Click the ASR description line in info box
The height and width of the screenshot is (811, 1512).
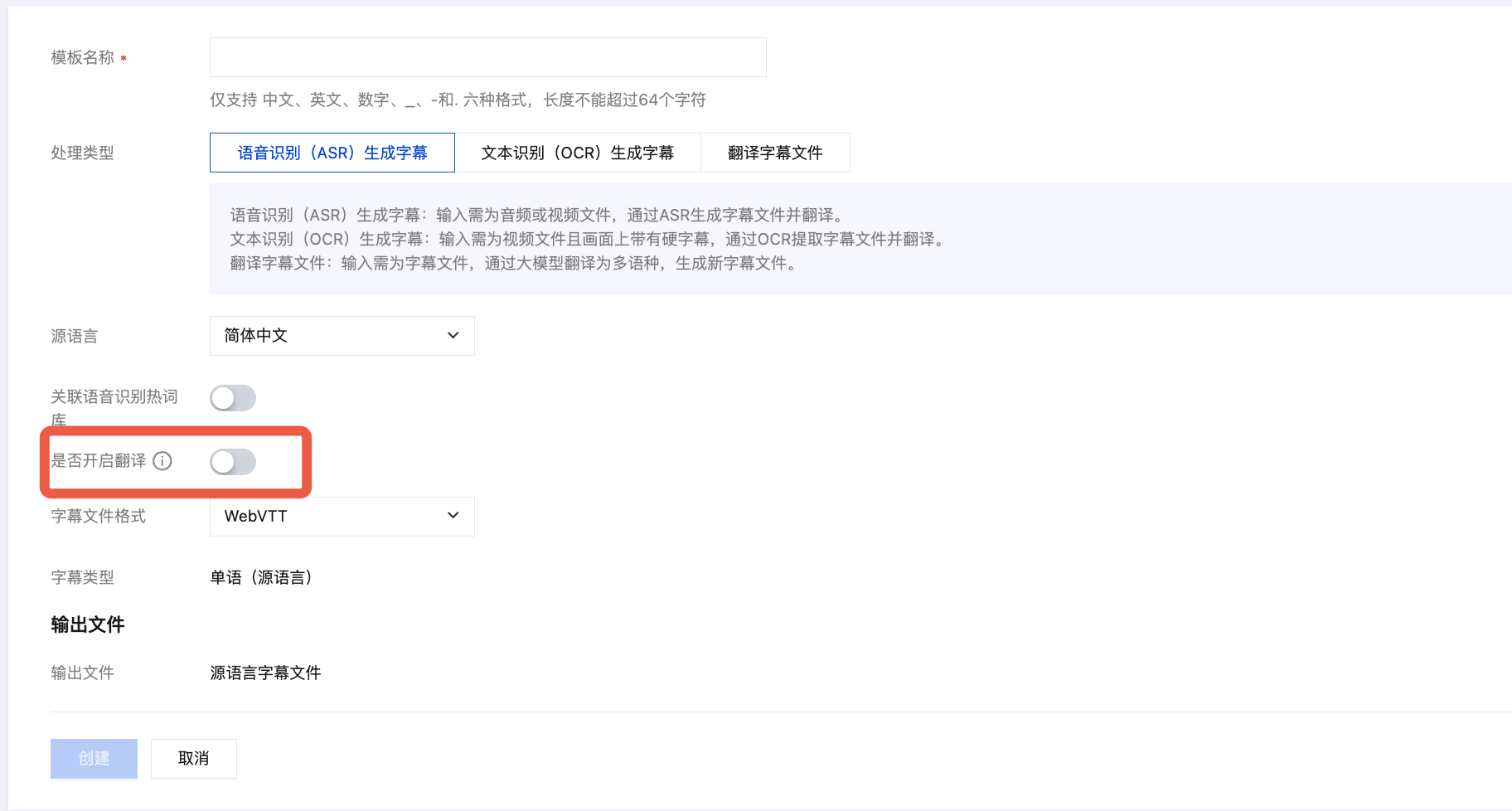point(540,215)
